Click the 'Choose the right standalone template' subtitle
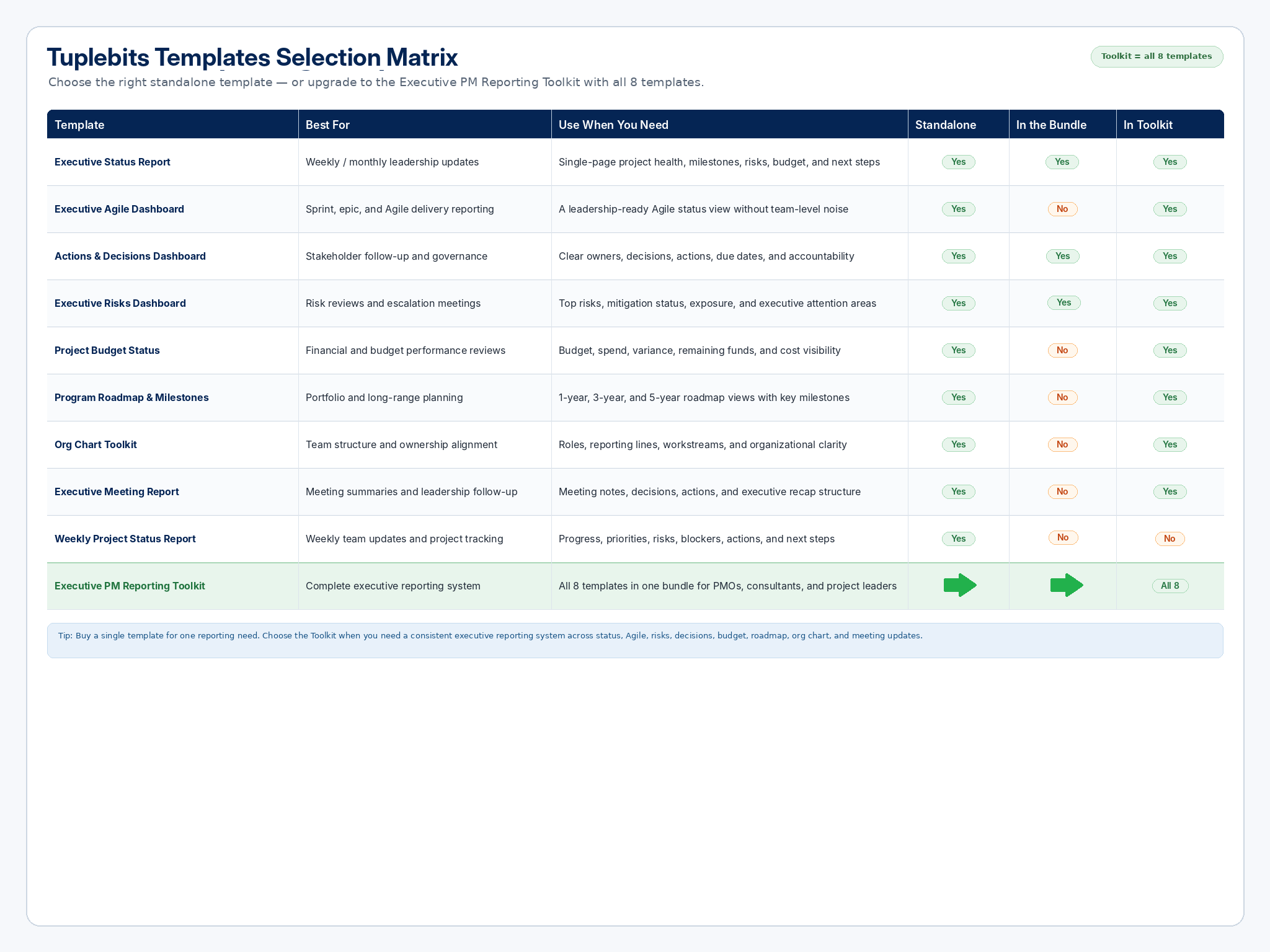Screen dimensions: 1270x952 click(376, 82)
